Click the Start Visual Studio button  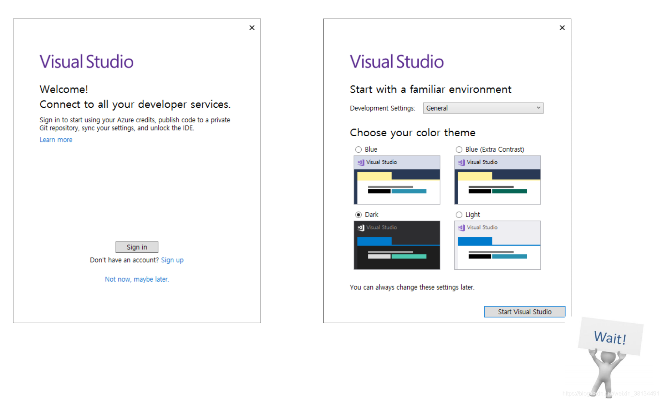pyautogui.click(x=524, y=312)
